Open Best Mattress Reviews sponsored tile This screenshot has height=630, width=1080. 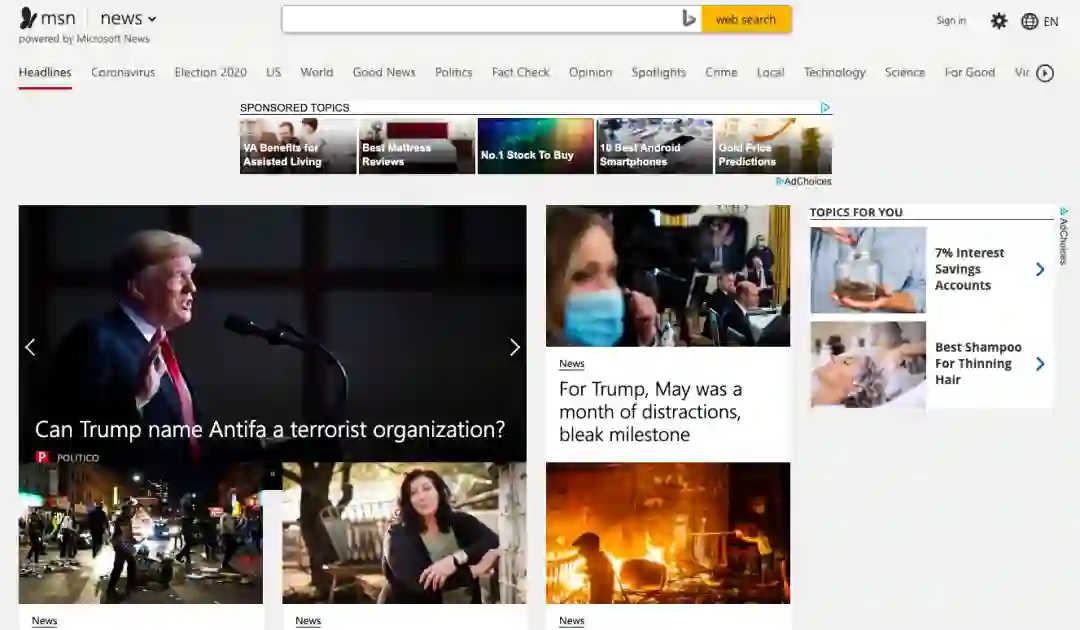coord(417,146)
